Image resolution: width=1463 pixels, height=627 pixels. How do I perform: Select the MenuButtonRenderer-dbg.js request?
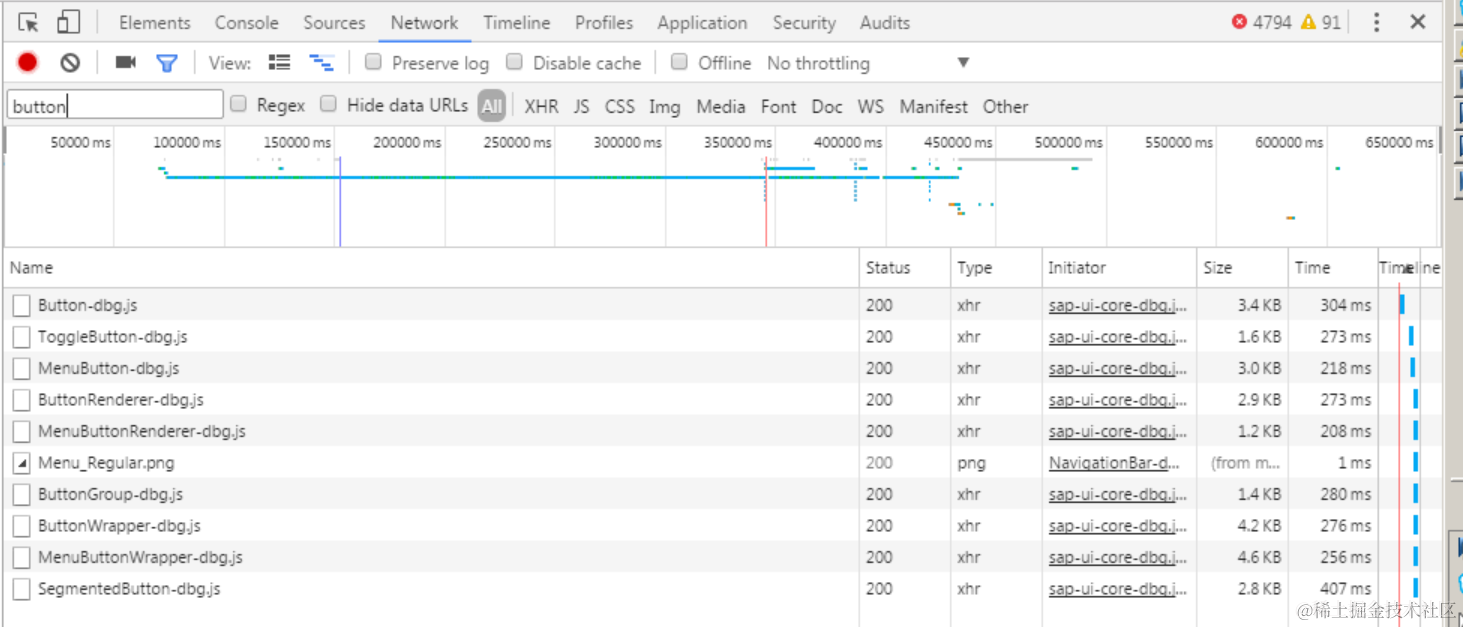pyautogui.click(x=142, y=431)
